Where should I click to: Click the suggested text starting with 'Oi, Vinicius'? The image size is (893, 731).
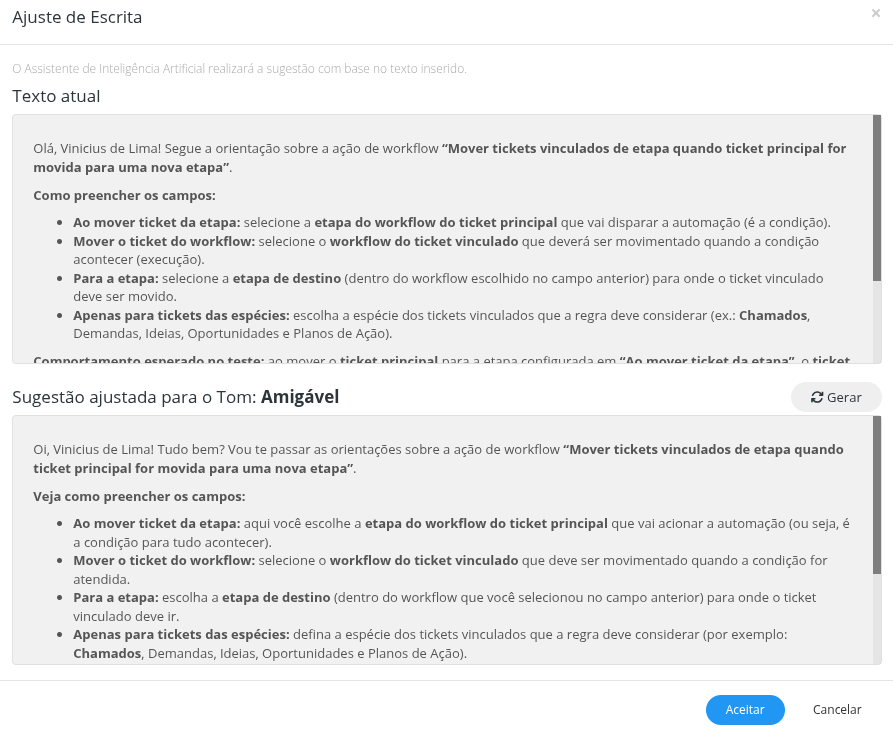click(x=439, y=459)
